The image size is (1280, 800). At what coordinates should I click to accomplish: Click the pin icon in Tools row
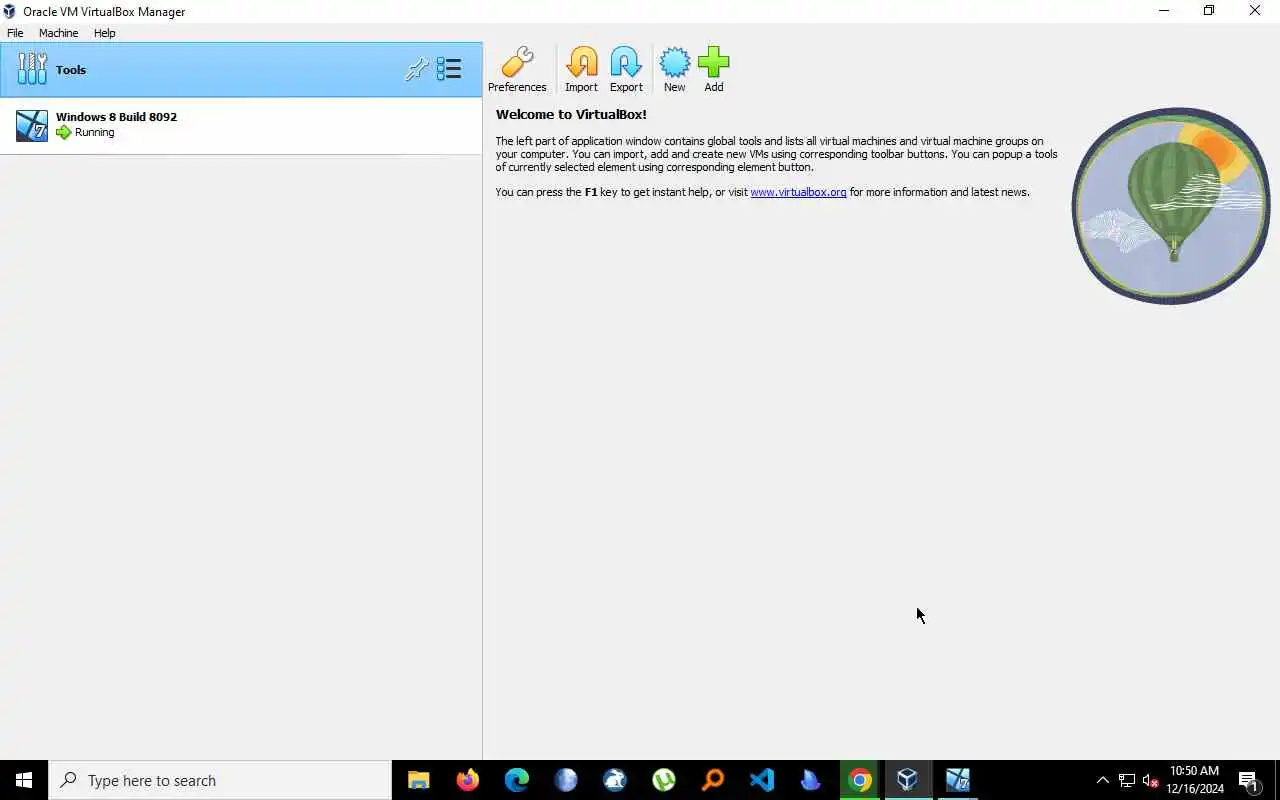[x=416, y=69]
